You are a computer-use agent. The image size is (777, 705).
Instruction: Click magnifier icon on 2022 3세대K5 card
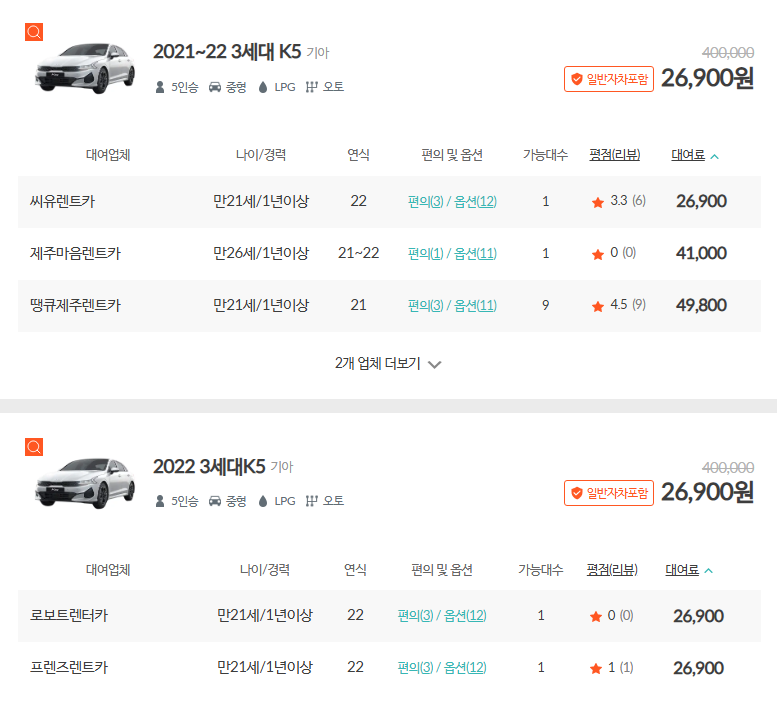[34, 447]
